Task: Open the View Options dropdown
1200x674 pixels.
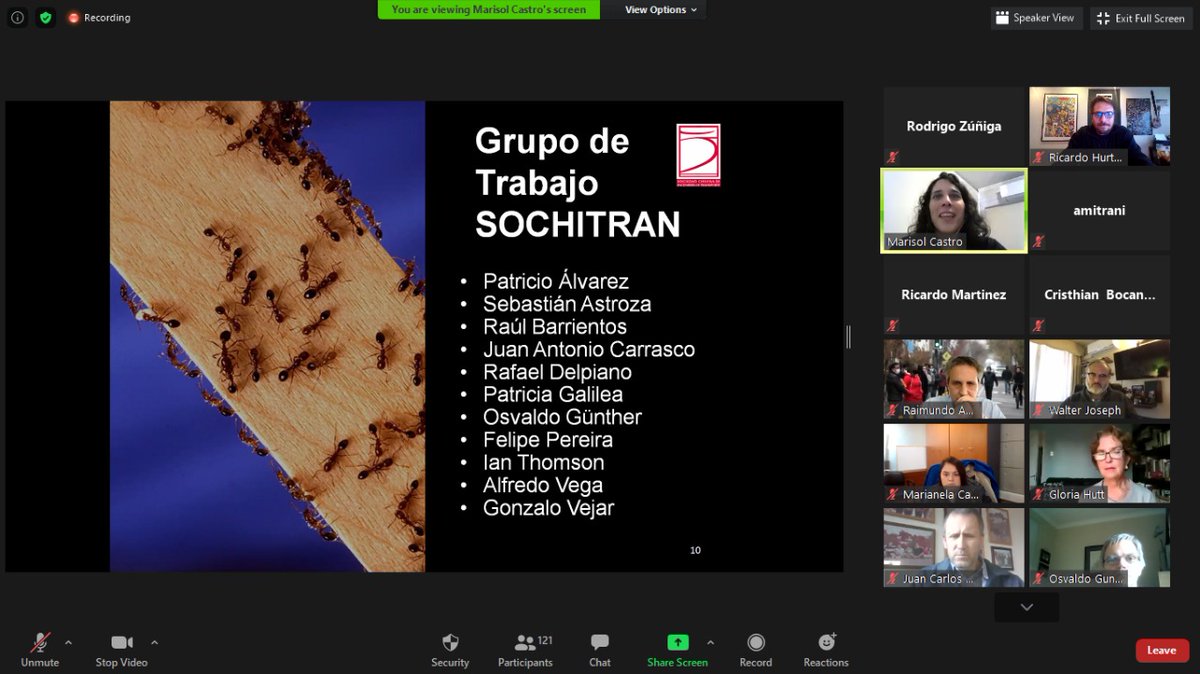Action: click(662, 10)
